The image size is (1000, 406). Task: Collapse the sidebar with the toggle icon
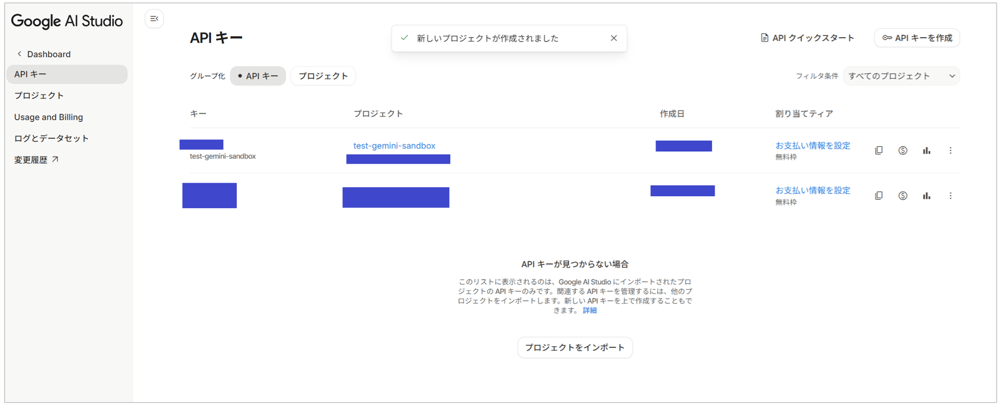point(154,19)
